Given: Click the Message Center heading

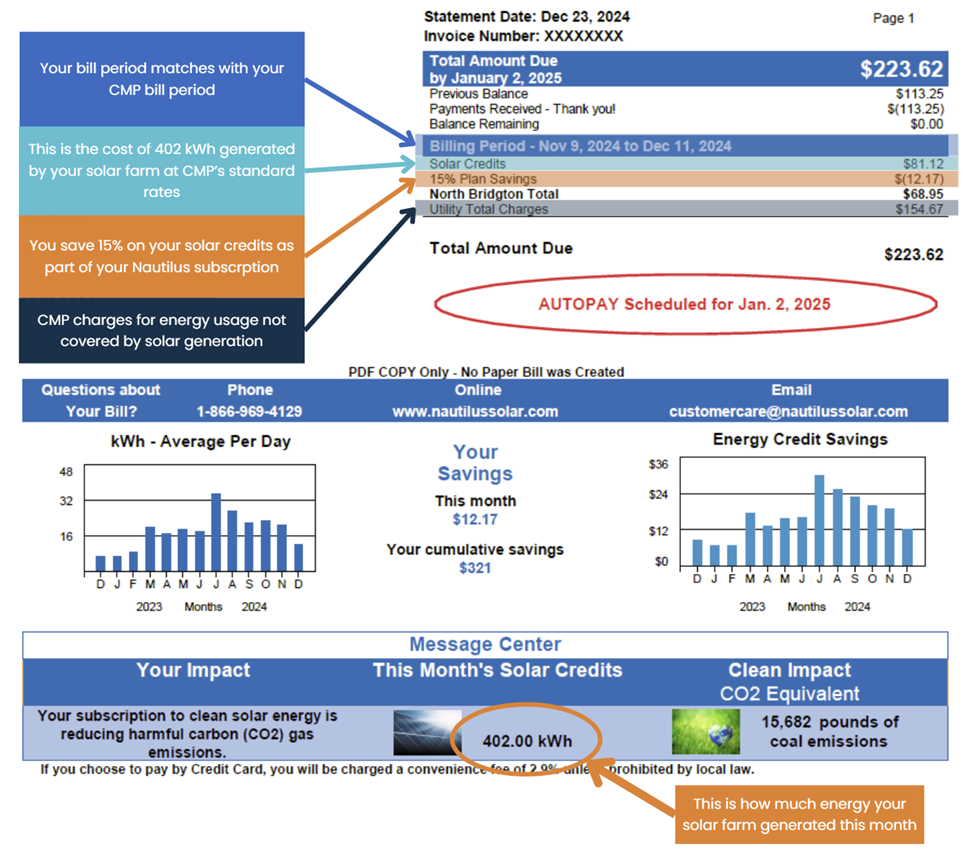Looking at the screenshot, I should click(x=485, y=645).
